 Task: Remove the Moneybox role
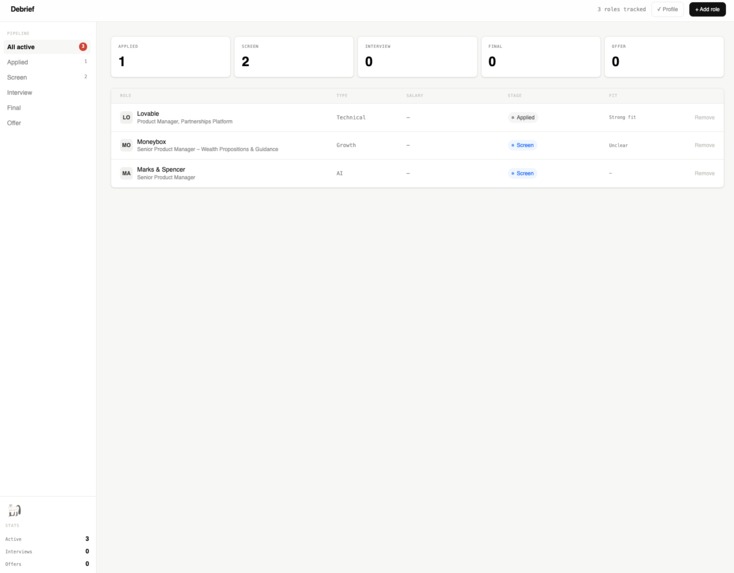pos(704,145)
